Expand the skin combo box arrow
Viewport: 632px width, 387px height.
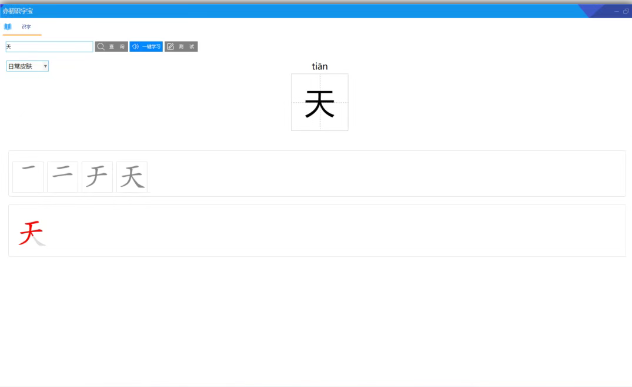(x=45, y=66)
